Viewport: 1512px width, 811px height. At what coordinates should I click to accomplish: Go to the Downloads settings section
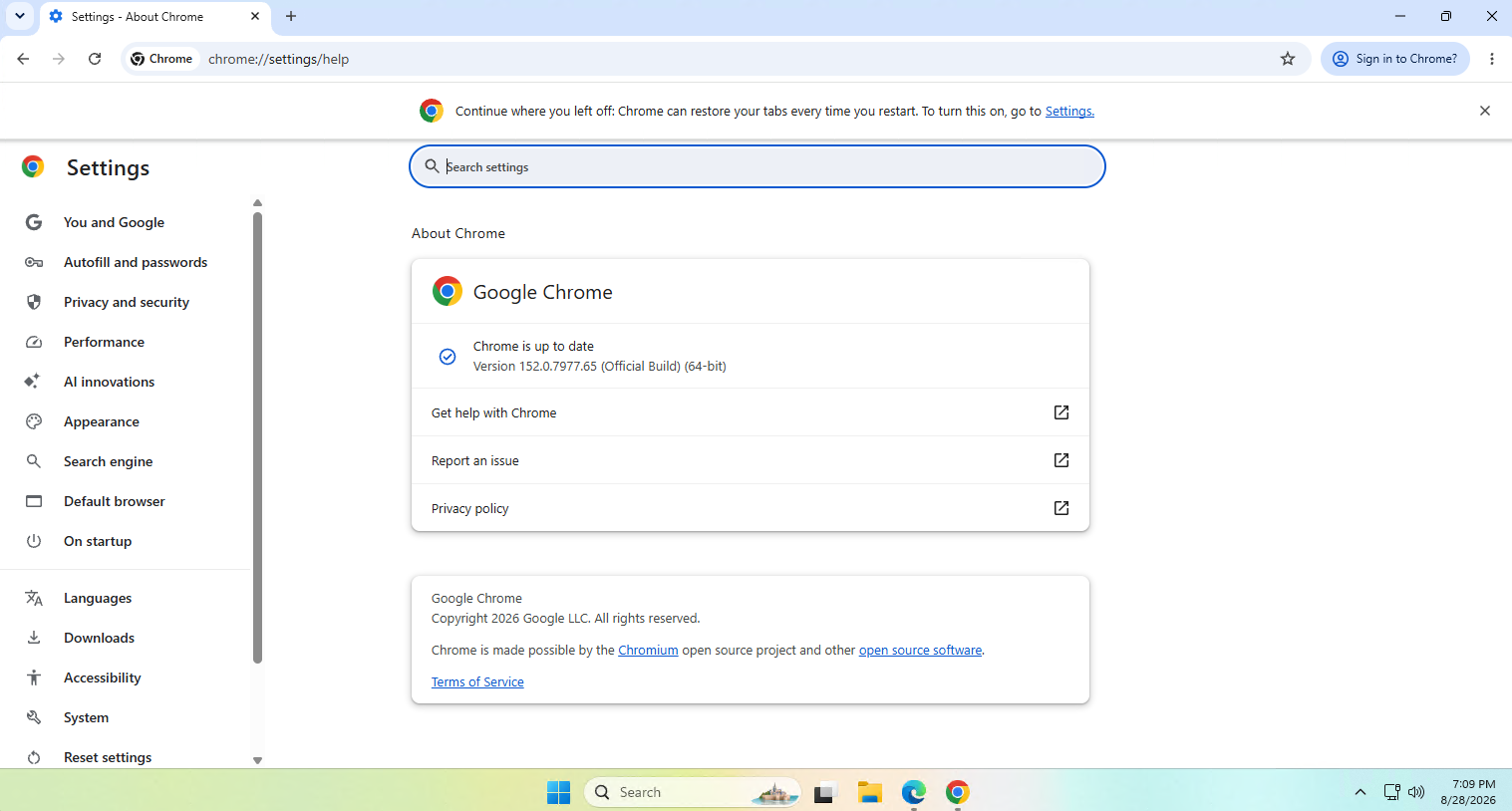(99, 638)
